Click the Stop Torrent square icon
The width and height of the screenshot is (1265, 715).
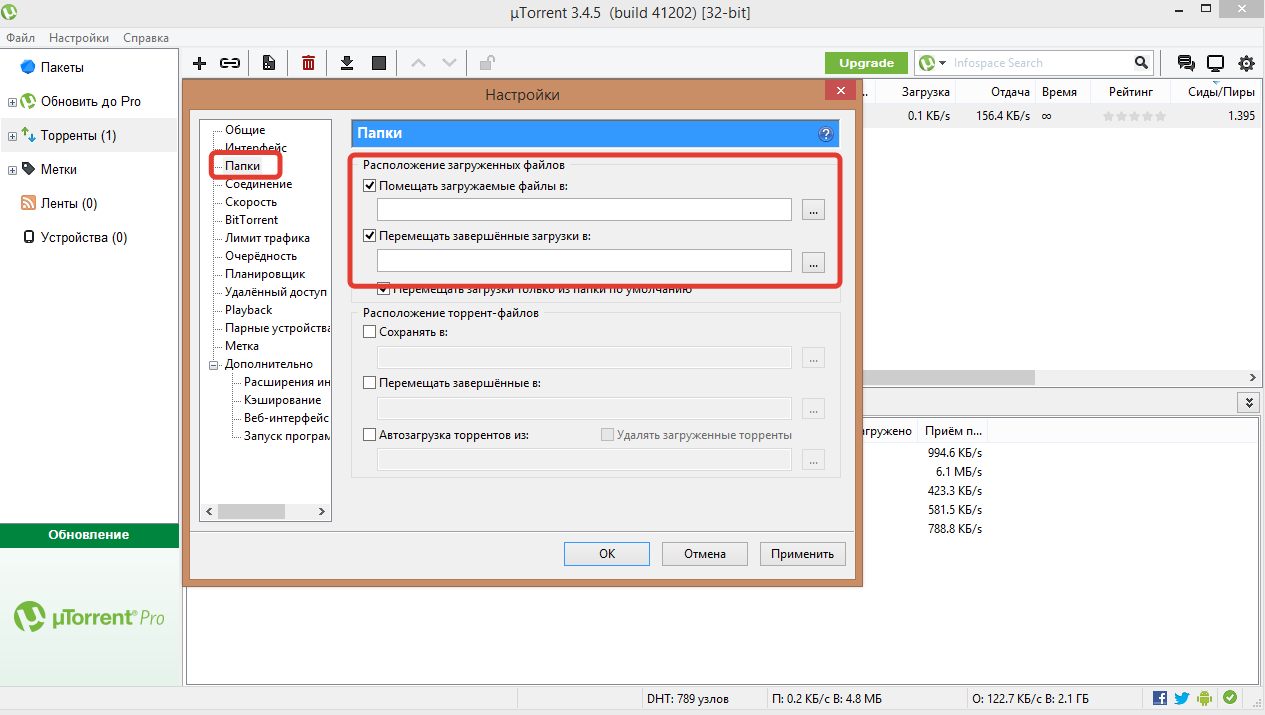tap(379, 63)
